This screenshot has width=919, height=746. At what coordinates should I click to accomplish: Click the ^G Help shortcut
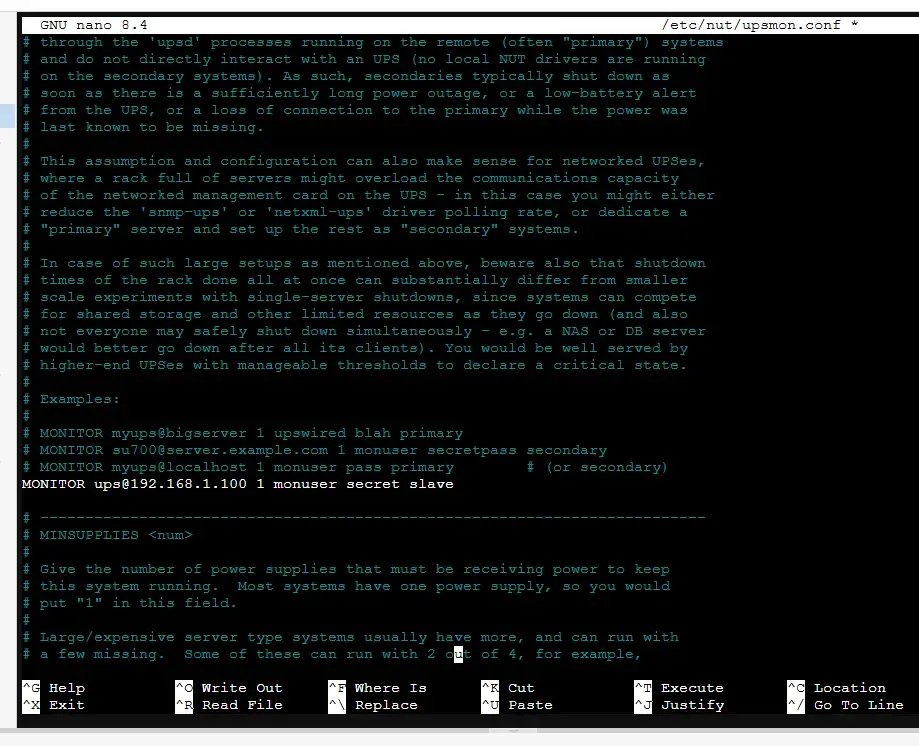(54, 688)
